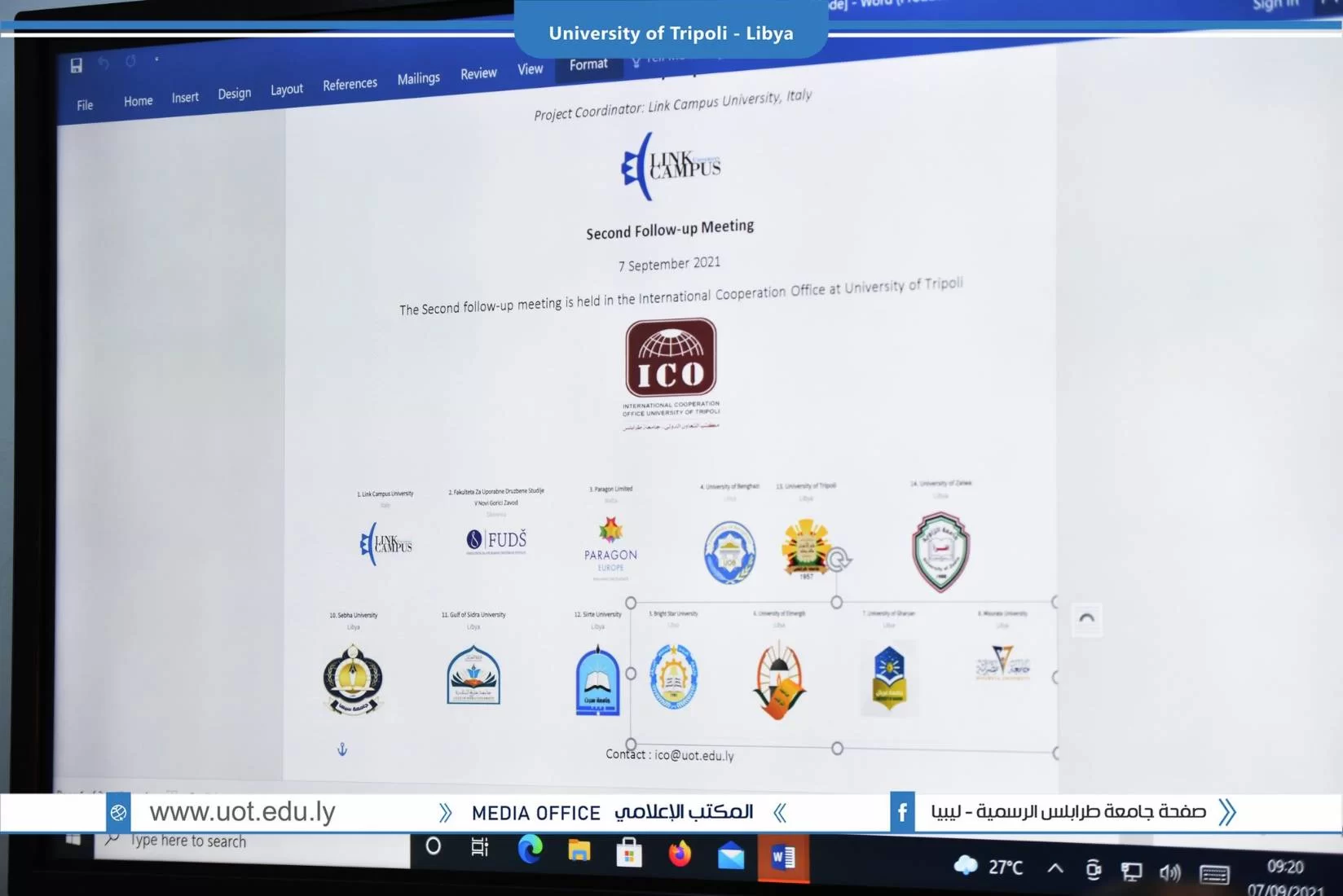Open the Mail app on the taskbar
Image resolution: width=1343 pixels, height=896 pixels.
pos(730,856)
